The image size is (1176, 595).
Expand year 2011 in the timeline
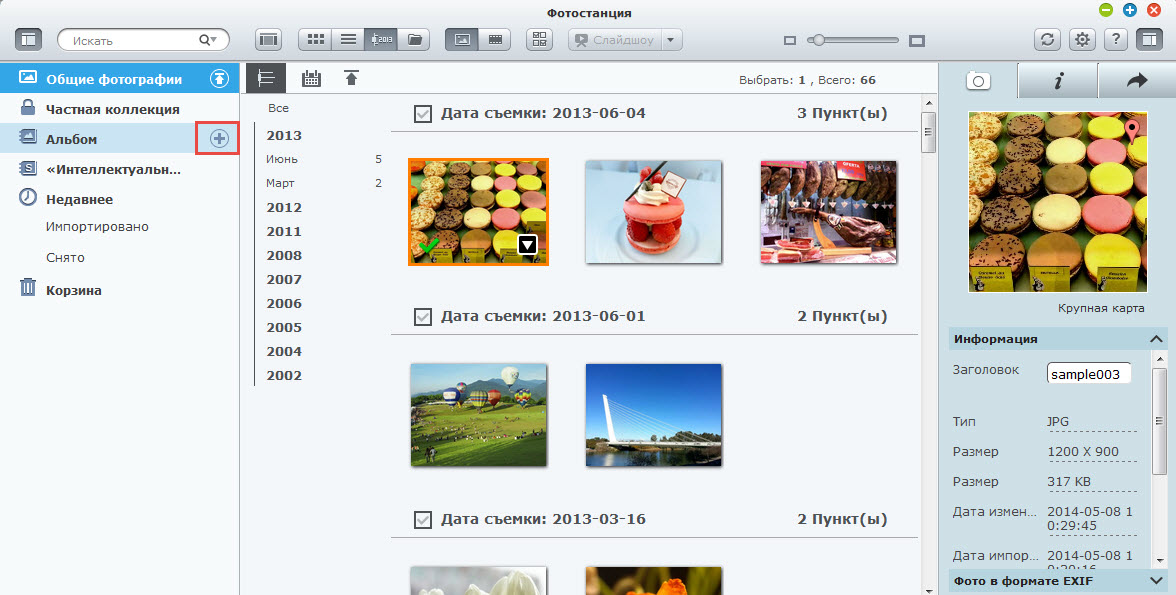click(284, 231)
